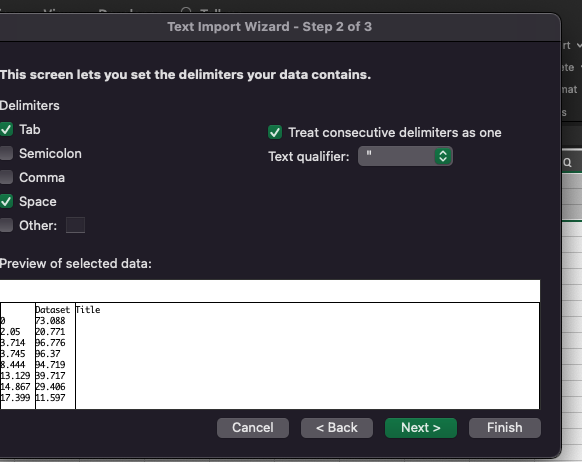Click the Text Import Wizard title bar

point(269,27)
